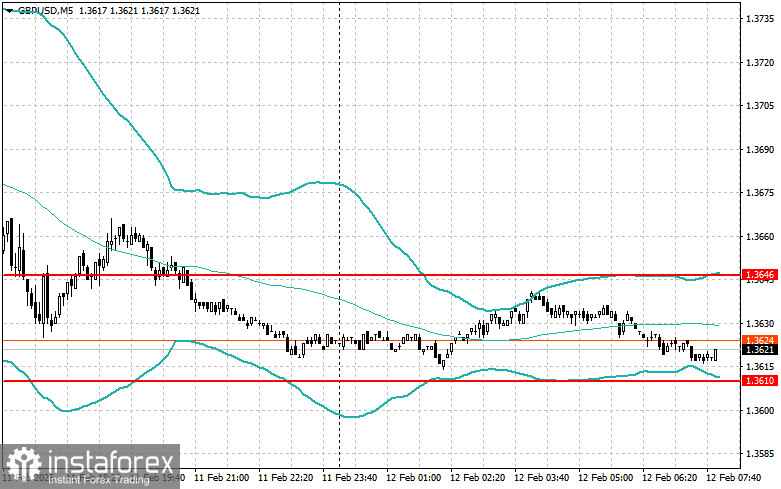Click the 1.3675 price axis value
Viewport: 781px width, 489px height.
point(760,193)
